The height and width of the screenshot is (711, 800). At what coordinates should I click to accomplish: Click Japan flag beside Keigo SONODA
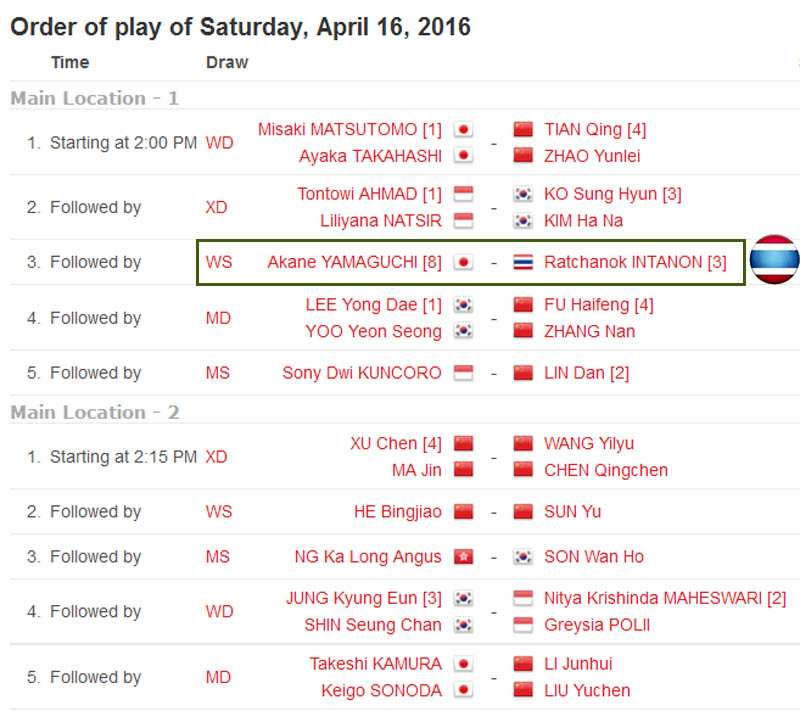coord(463,690)
